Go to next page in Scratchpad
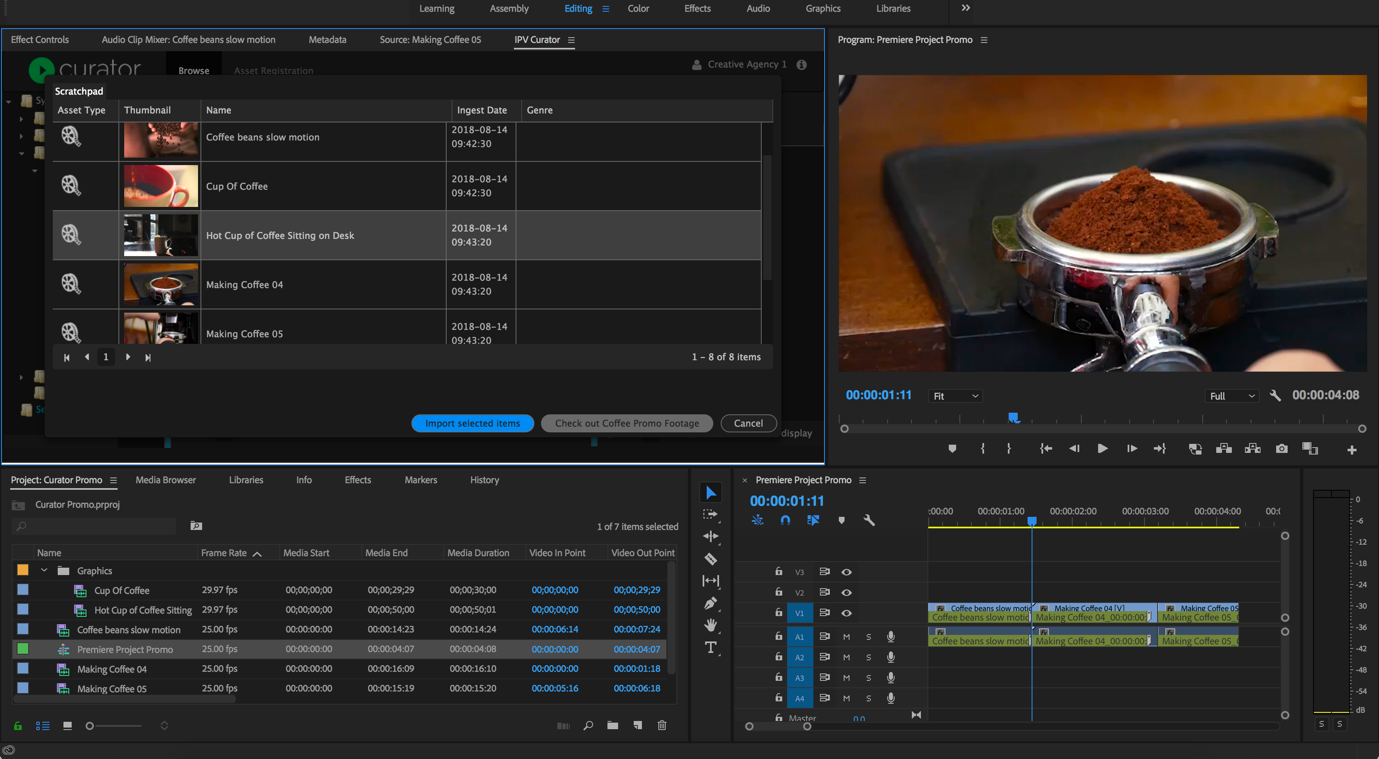 pos(128,357)
